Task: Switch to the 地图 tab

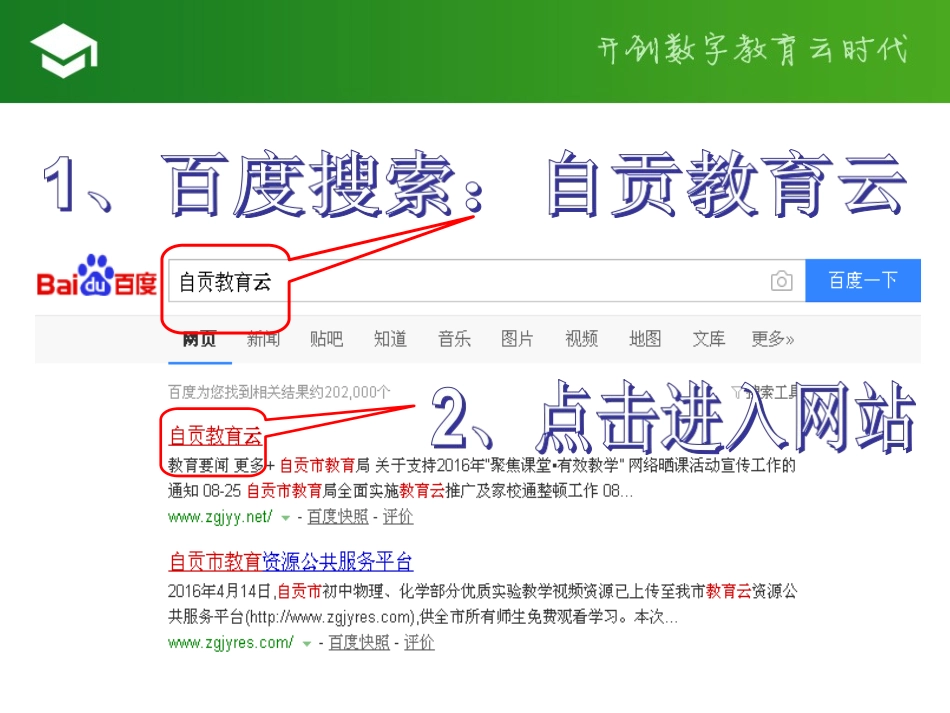Action: point(645,339)
